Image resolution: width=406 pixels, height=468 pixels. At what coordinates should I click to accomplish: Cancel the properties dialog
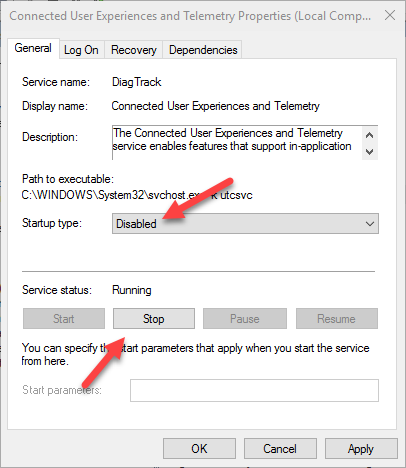[x=280, y=449]
